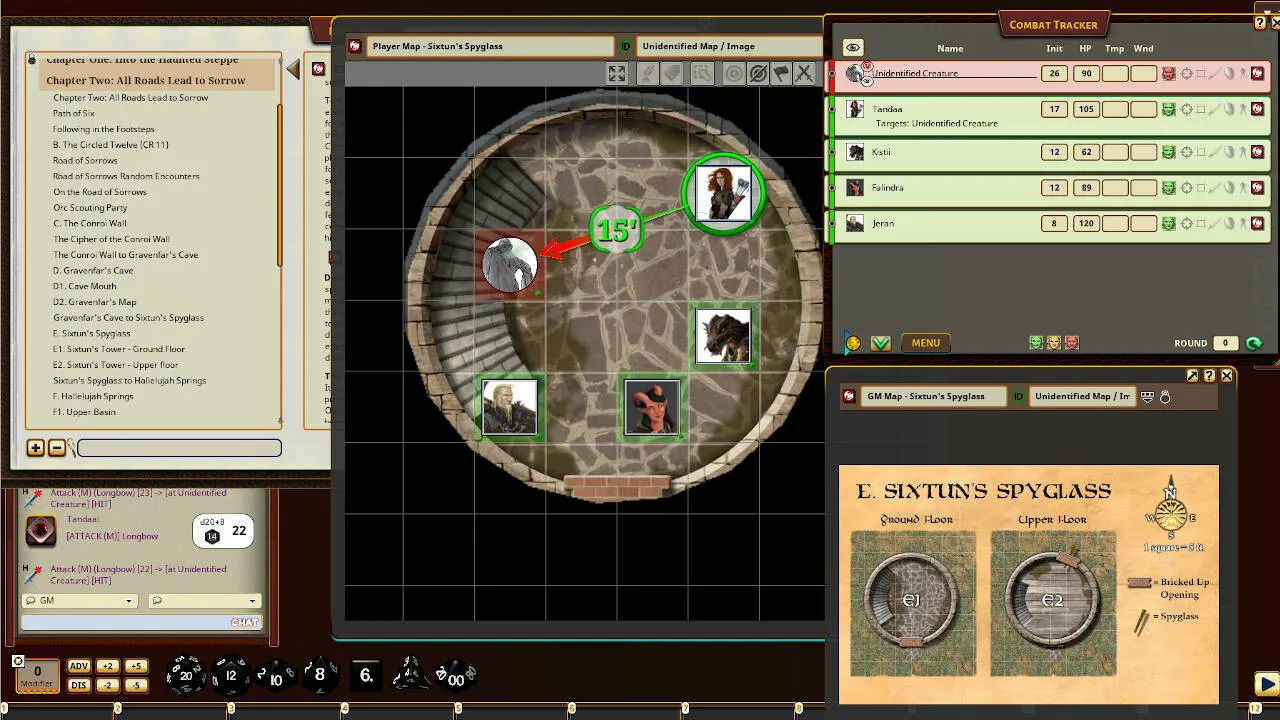Click the percentile d00 die
Viewport: 1280px width, 720px height.
(455, 676)
